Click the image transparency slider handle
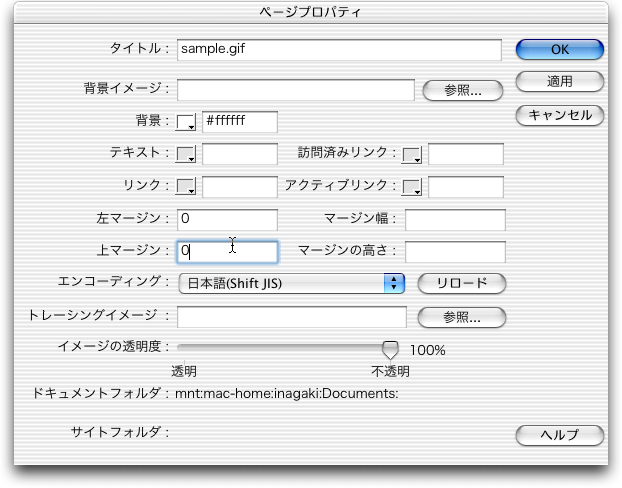This screenshot has height=488, width=622. [390, 349]
